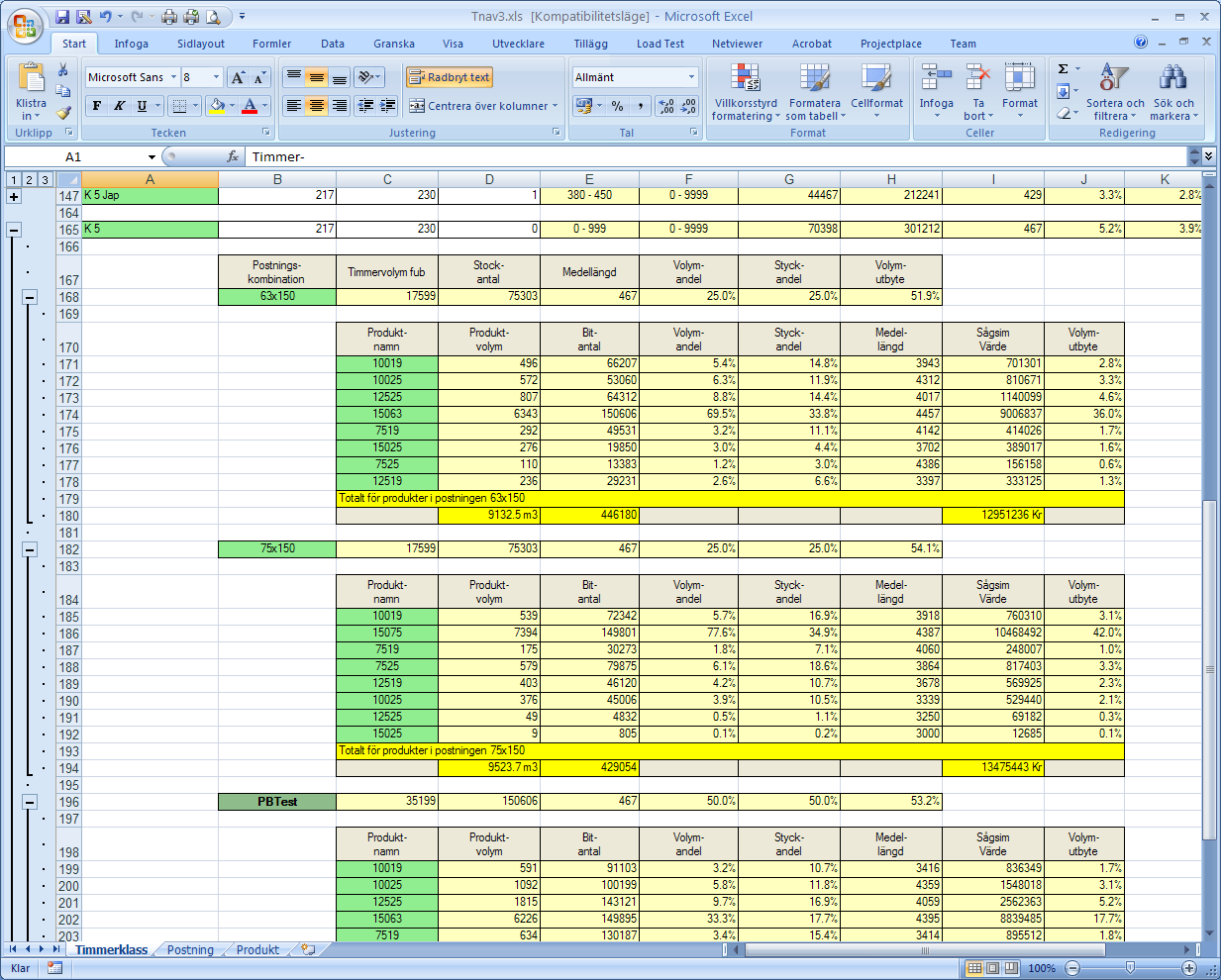This screenshot has width=1221, height=980.
Task: Toggle top vertical alignment
Action: point(294,77)
